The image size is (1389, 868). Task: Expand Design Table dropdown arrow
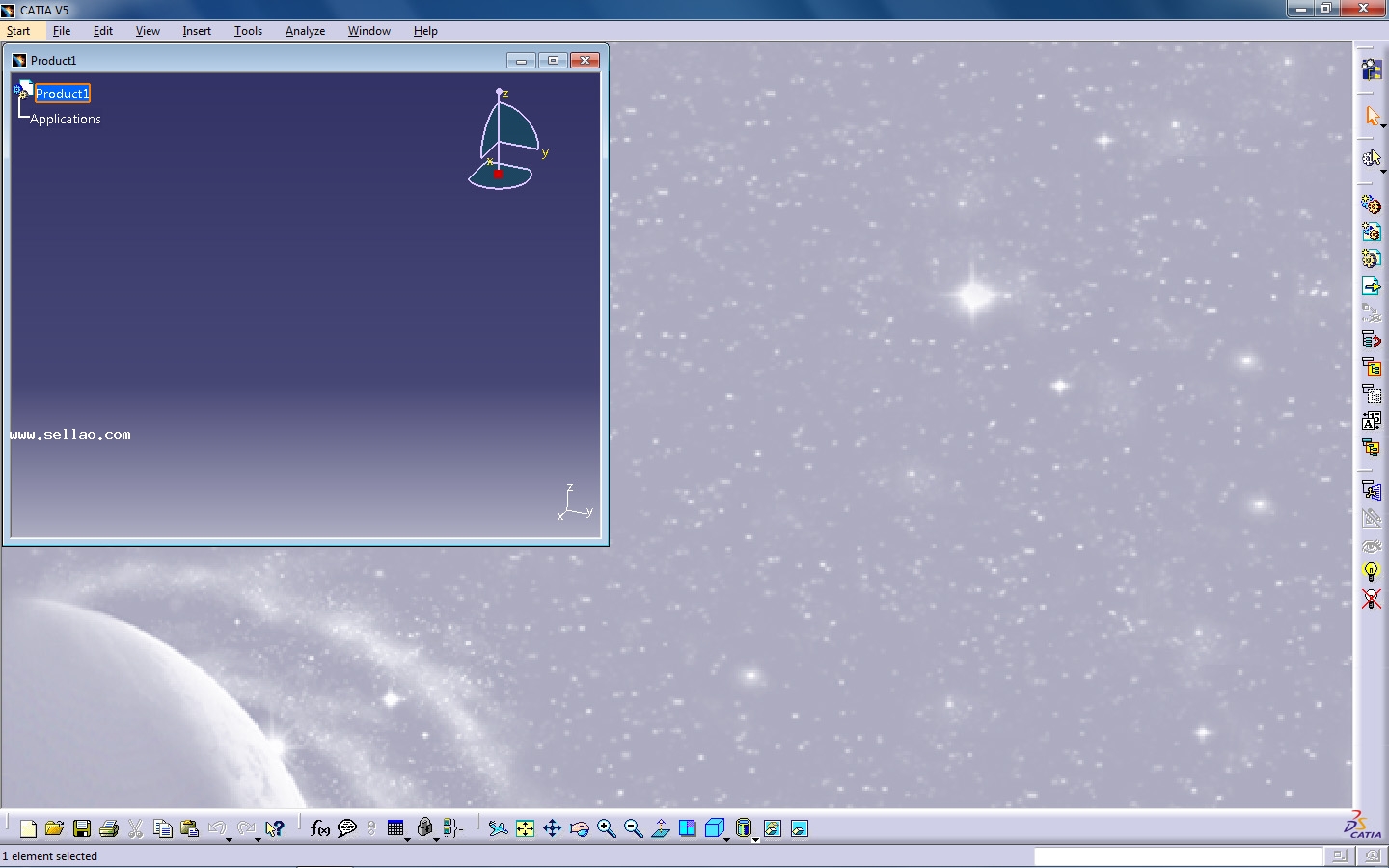point(407,840)
